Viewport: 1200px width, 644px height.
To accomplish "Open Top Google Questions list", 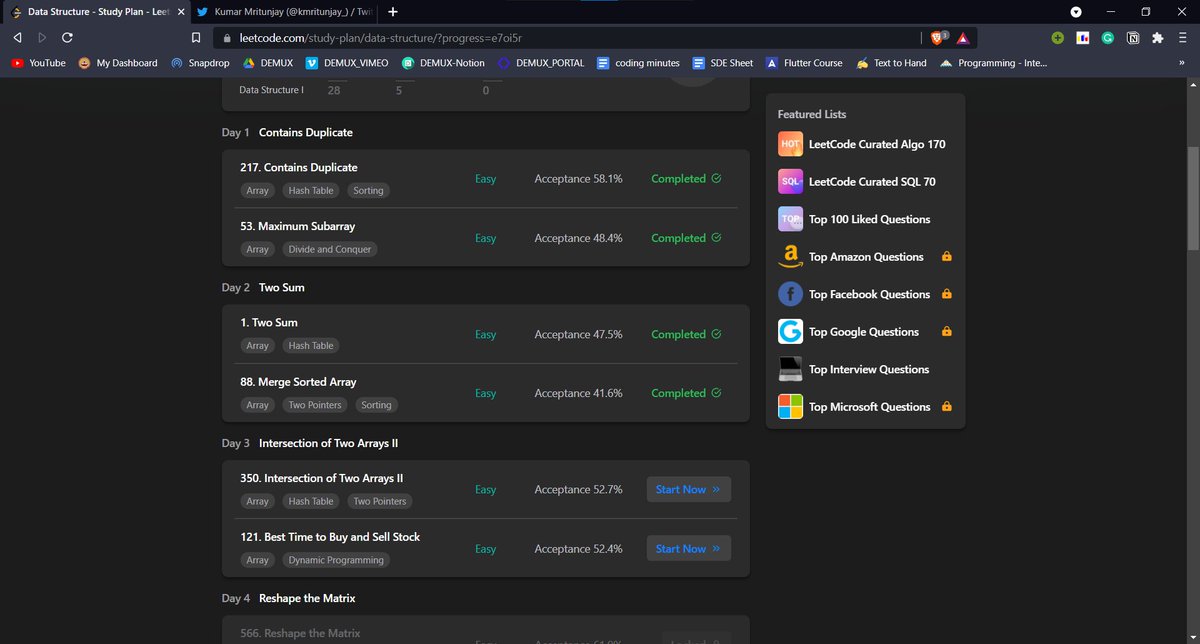I will click(848, 332).
